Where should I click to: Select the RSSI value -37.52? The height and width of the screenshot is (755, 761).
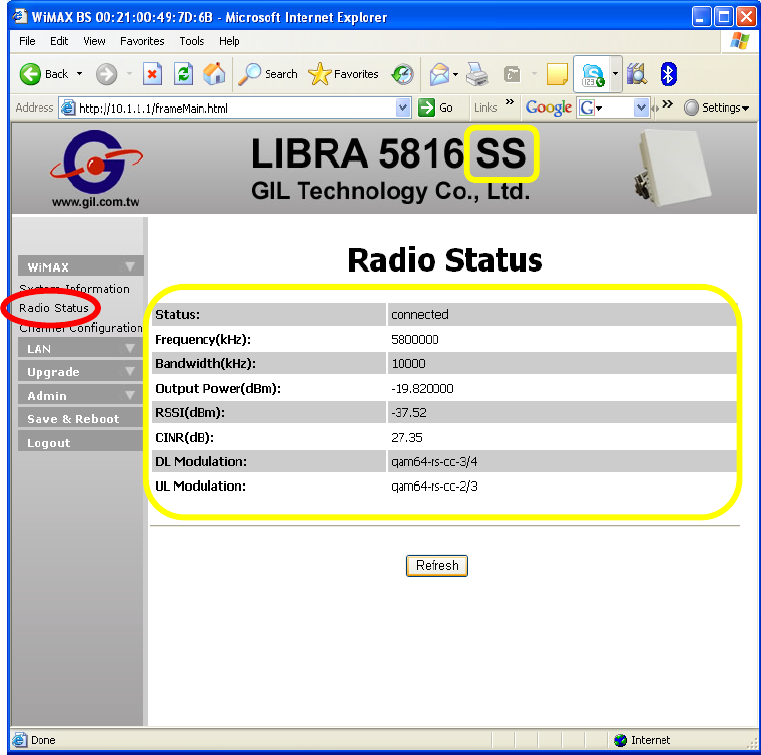click(x=409, y=413)
